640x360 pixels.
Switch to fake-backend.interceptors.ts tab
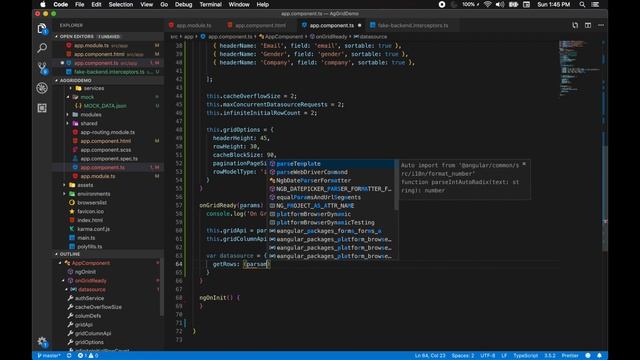413,25
